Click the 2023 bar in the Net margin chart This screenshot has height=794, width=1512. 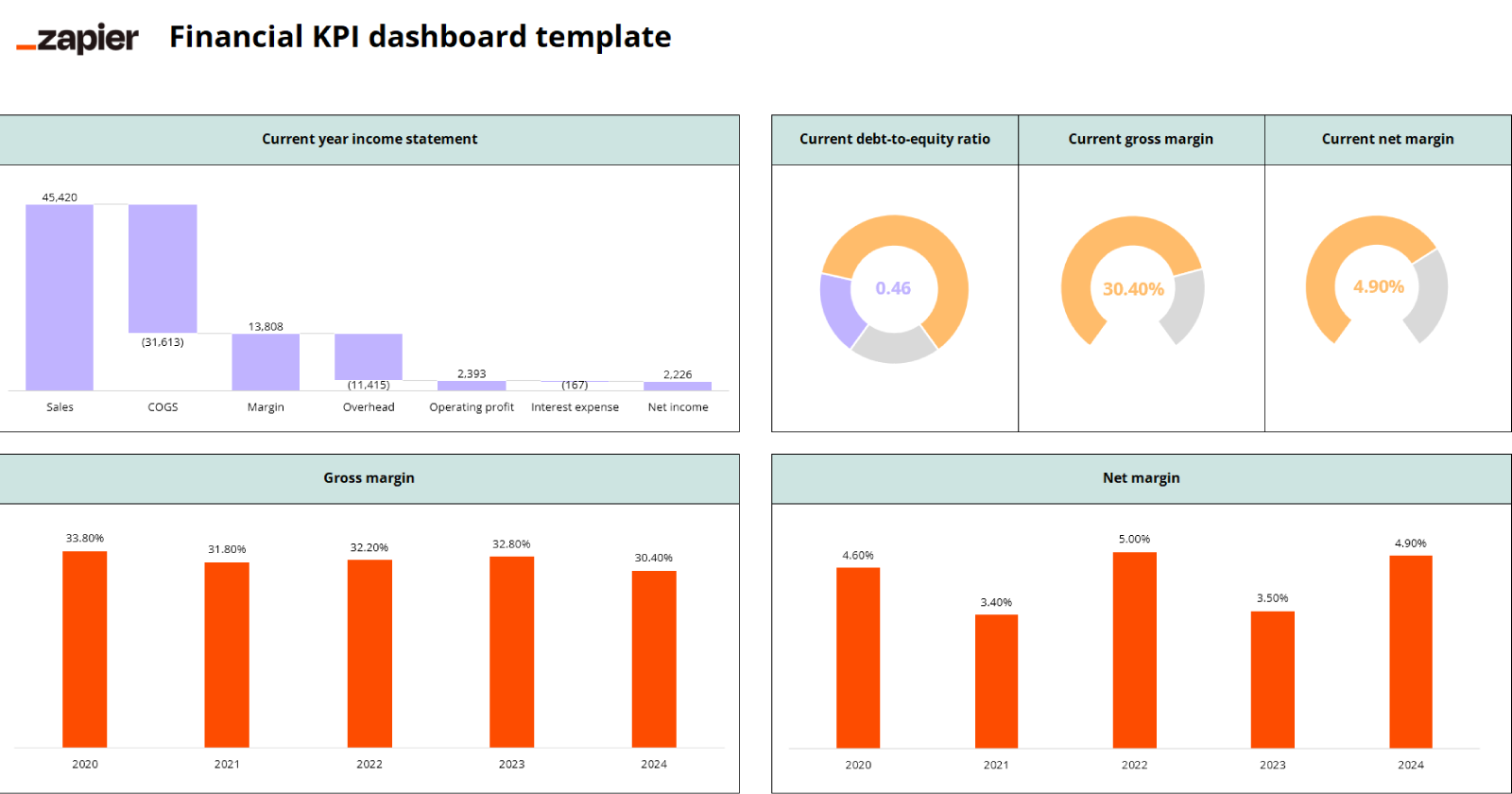click(1273, 680)
